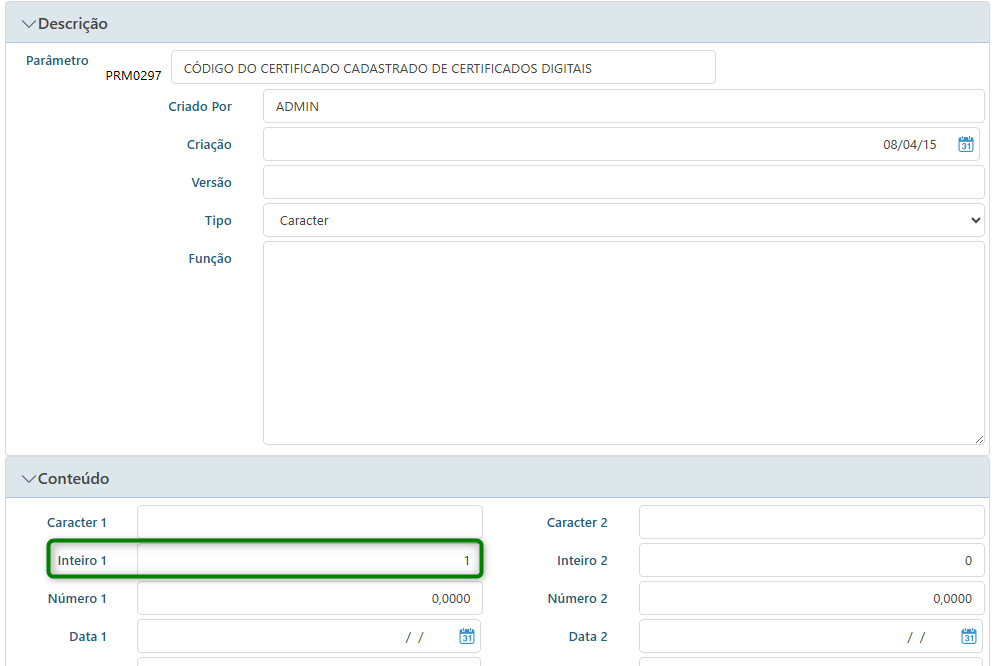
Task: Select the Inteiro 2 value field
Action: tap(811, 561)
